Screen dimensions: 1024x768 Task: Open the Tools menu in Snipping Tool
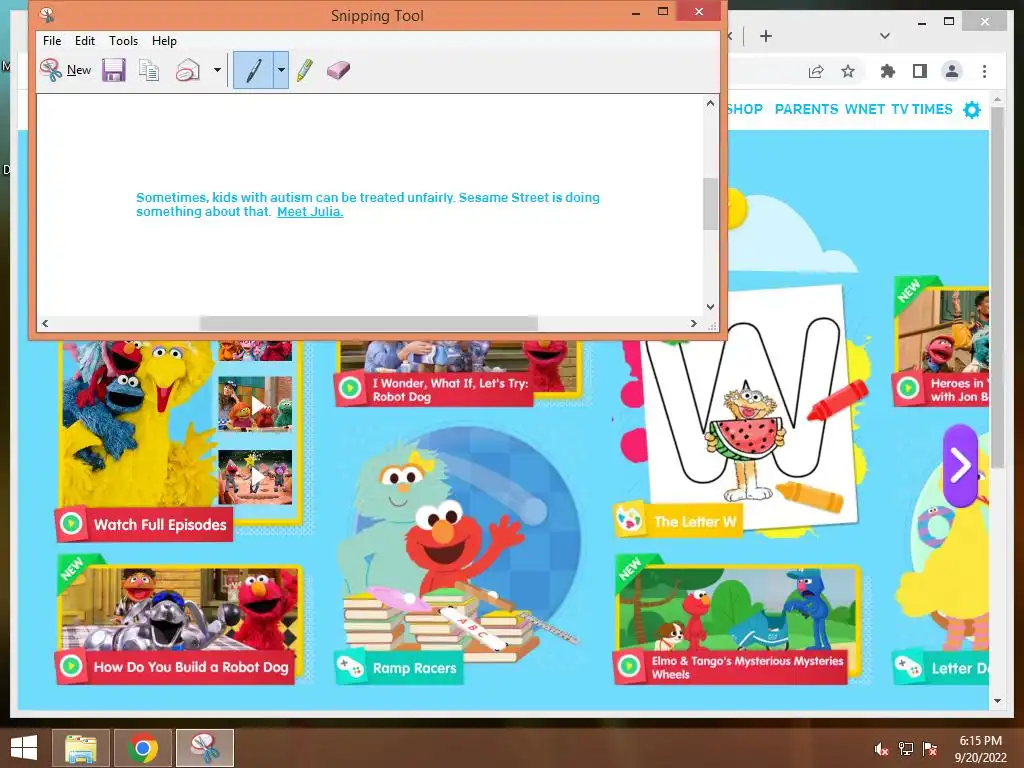pyautogui.click(x=123, y=40)
